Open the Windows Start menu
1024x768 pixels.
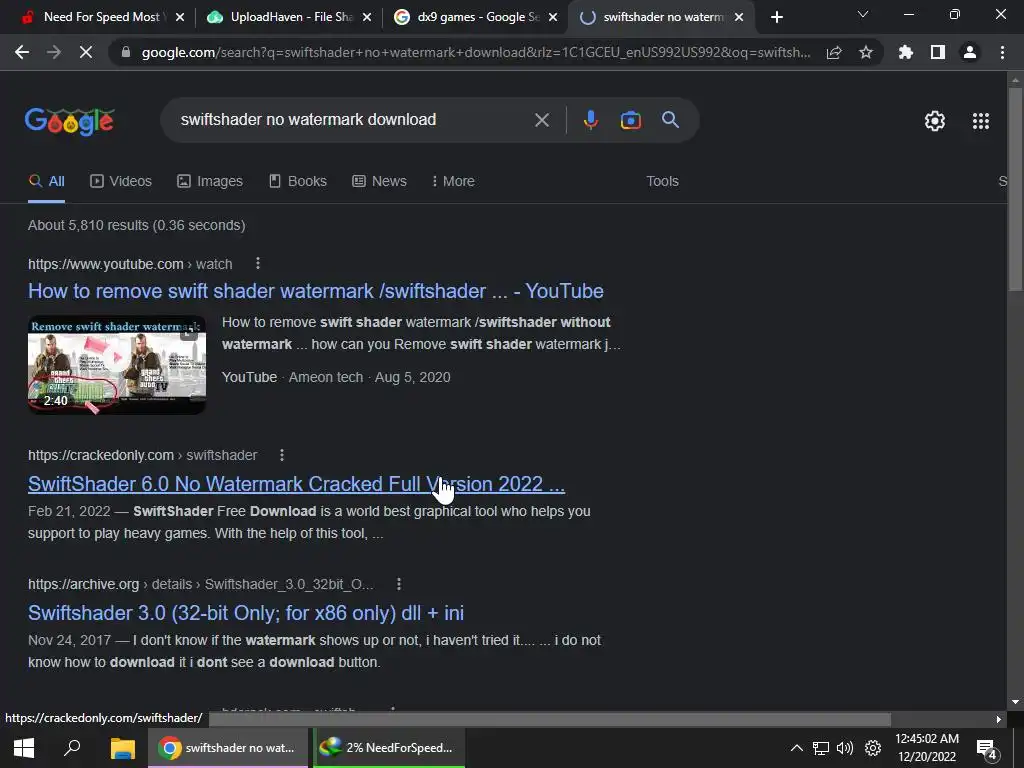point(24,748)
